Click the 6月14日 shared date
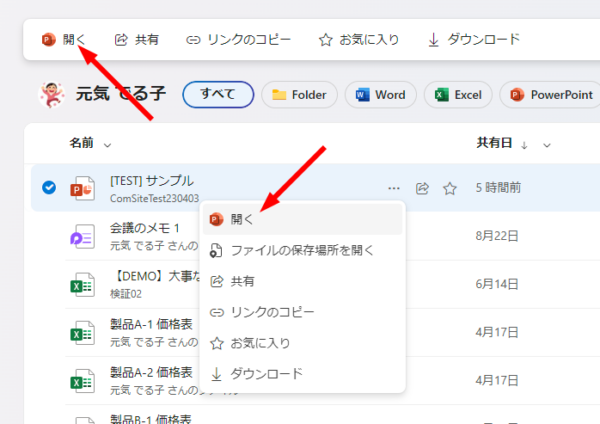 497,284
